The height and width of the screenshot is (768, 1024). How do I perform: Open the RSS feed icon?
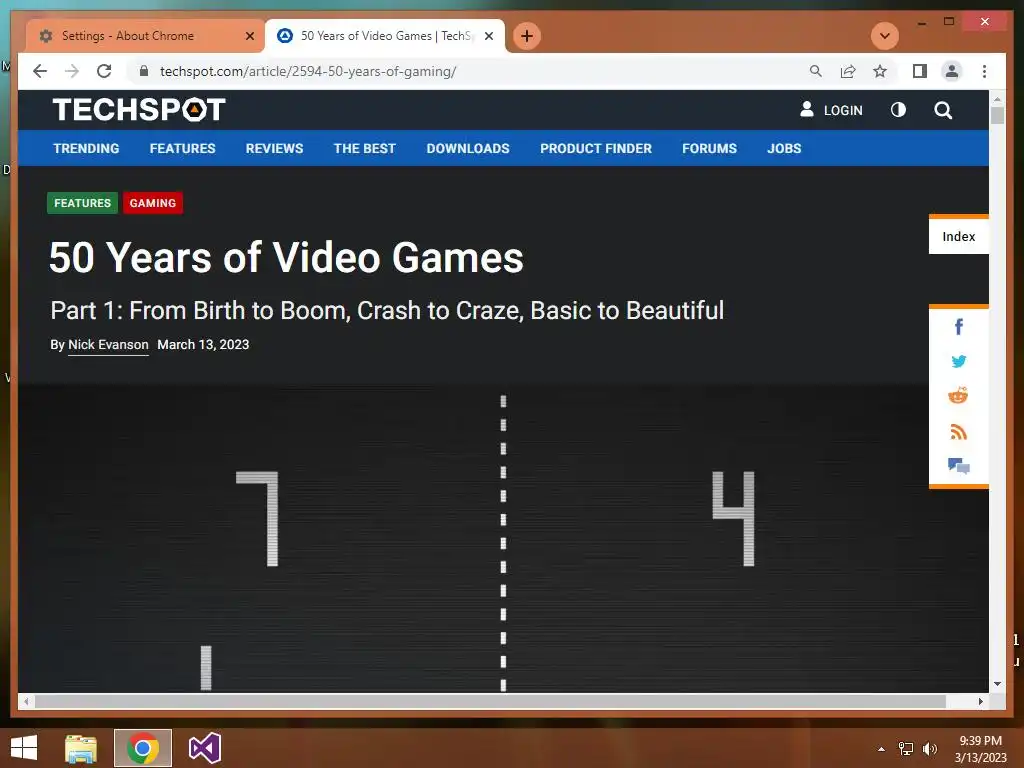[x=958, y=431]
